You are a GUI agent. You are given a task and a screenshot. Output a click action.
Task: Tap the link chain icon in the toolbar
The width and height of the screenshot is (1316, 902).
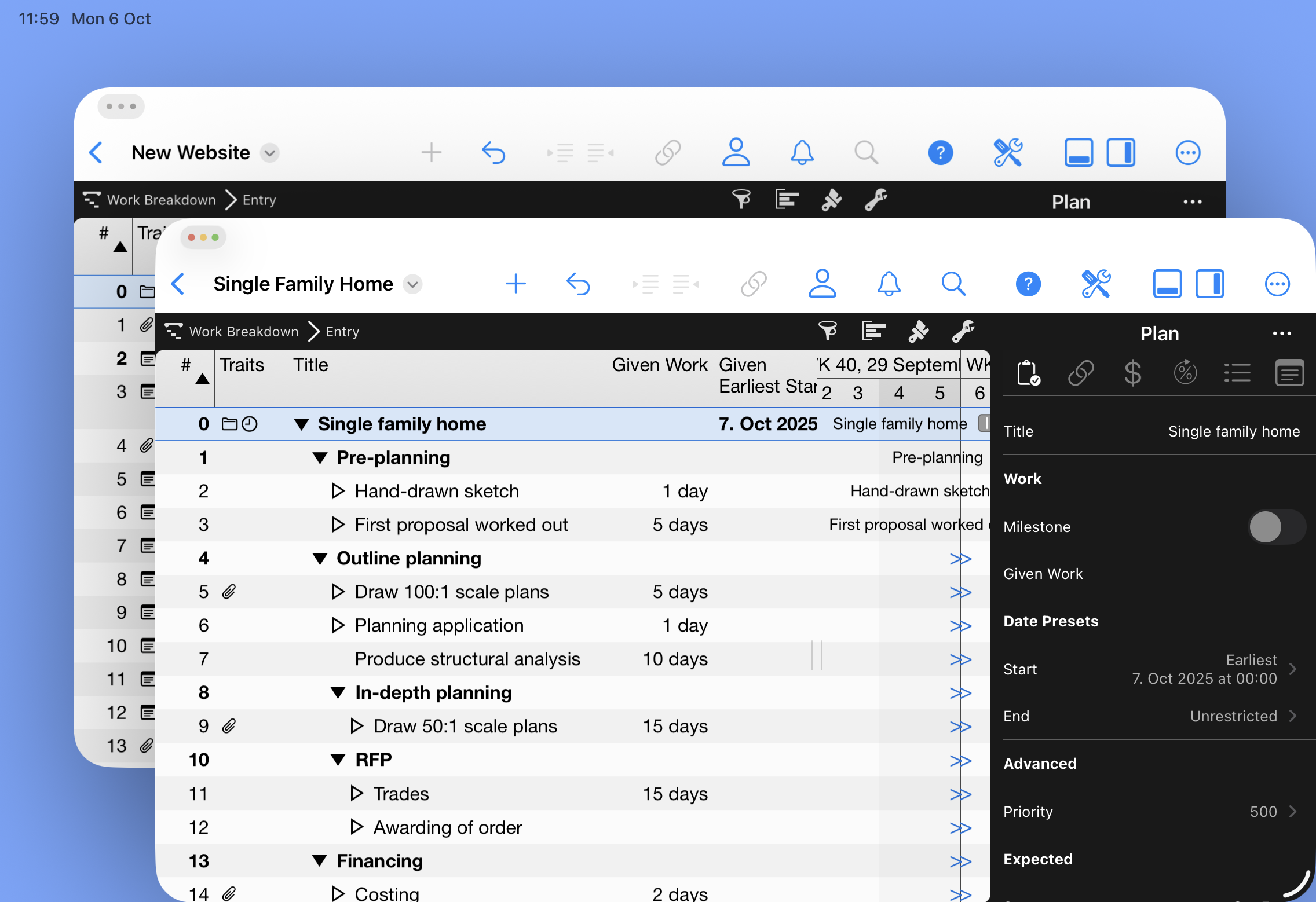coord(753,284)
